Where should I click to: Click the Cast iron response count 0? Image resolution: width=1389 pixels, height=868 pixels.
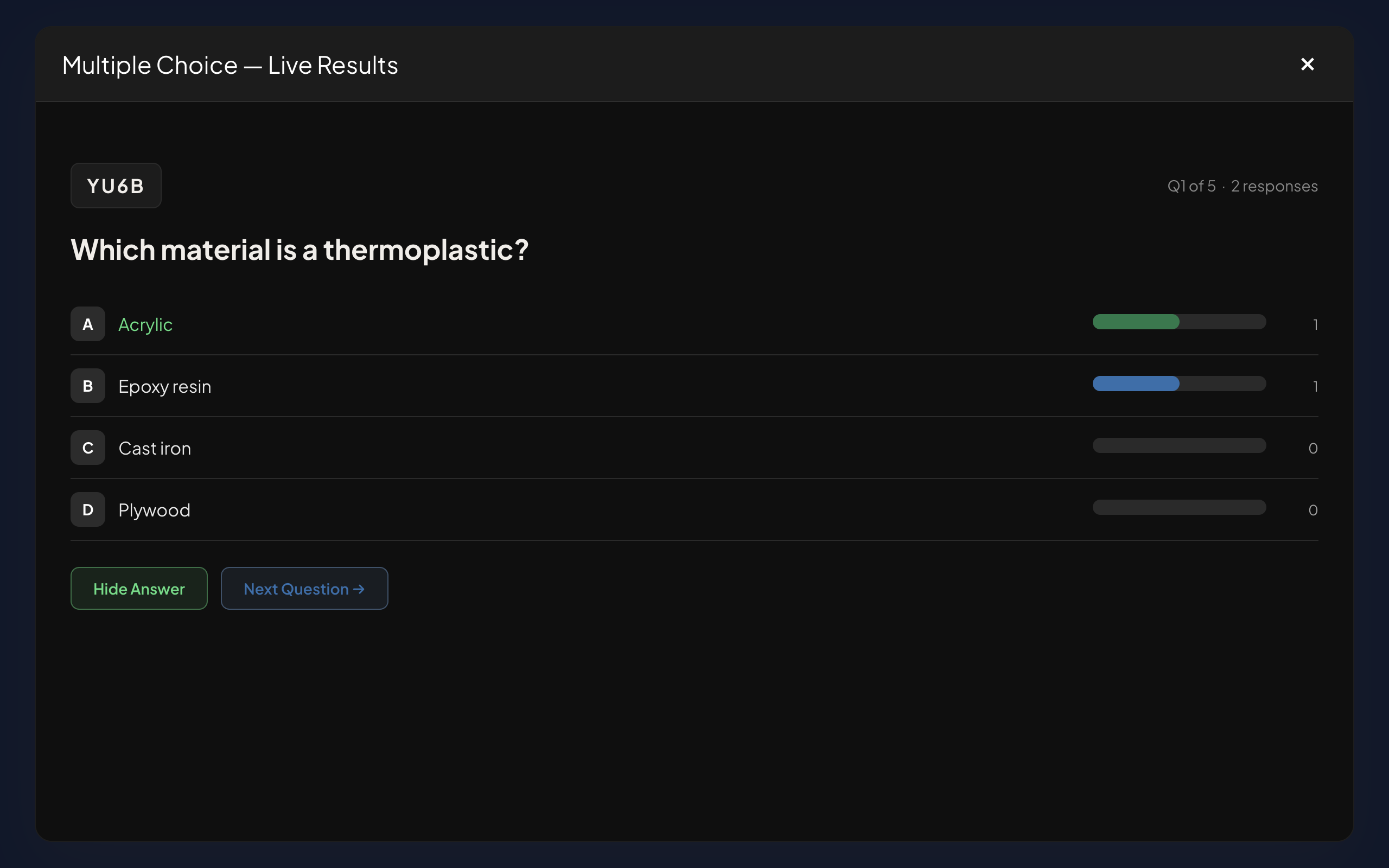point(1312,448)
